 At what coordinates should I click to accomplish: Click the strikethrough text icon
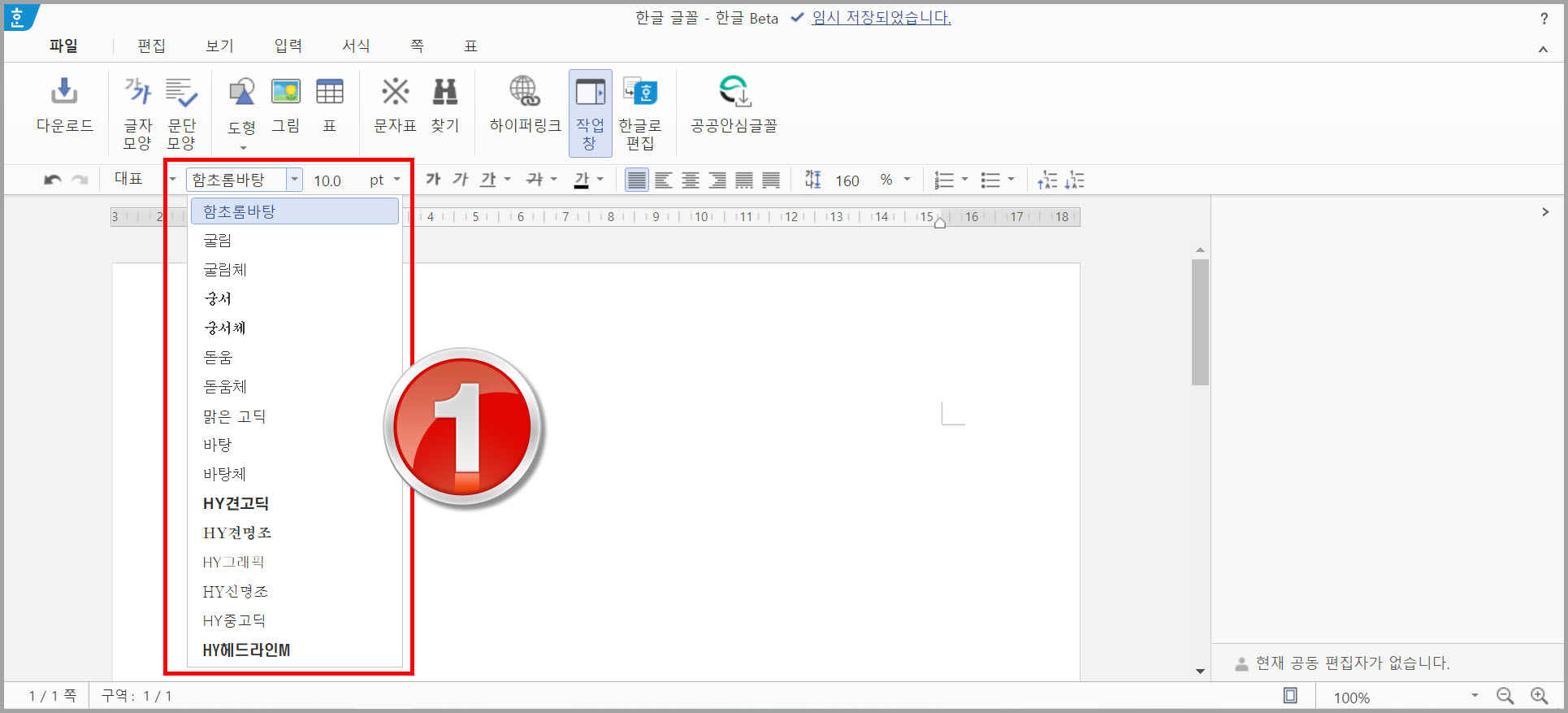(x=534, y=180)
